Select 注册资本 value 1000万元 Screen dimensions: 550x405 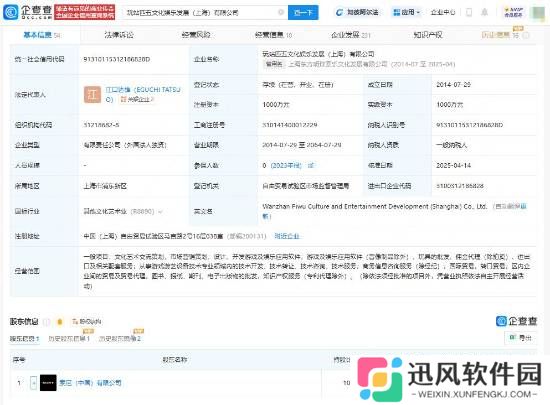[x=276, y=104]
